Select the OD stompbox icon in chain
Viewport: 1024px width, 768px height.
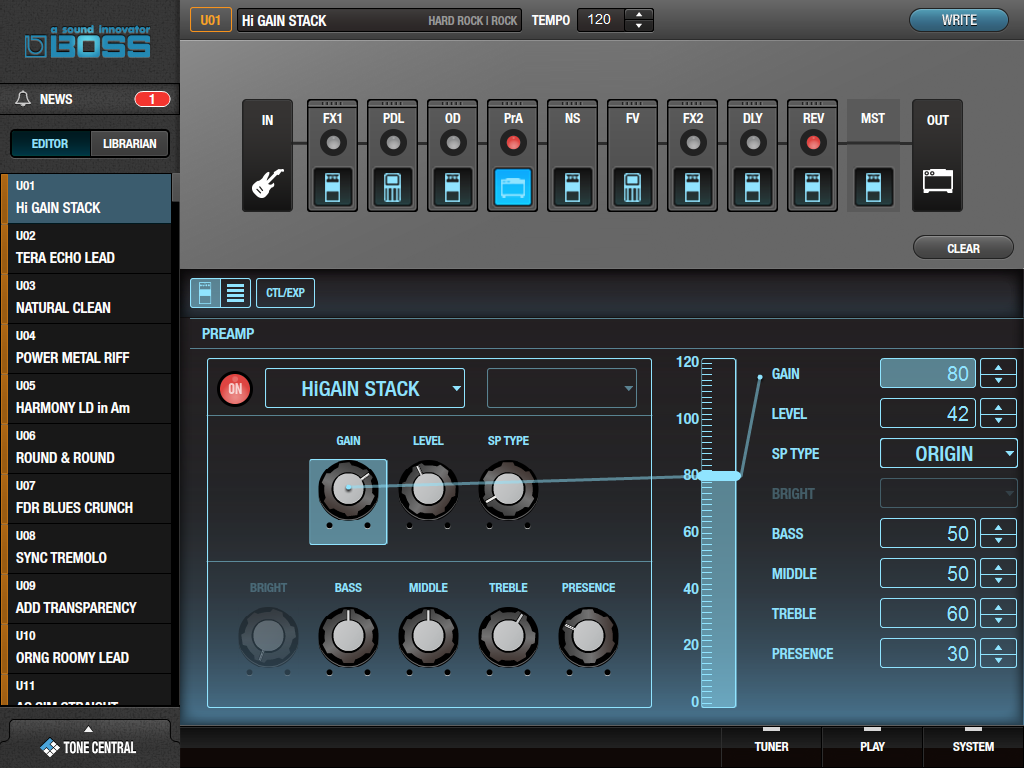tap(453, 187)
